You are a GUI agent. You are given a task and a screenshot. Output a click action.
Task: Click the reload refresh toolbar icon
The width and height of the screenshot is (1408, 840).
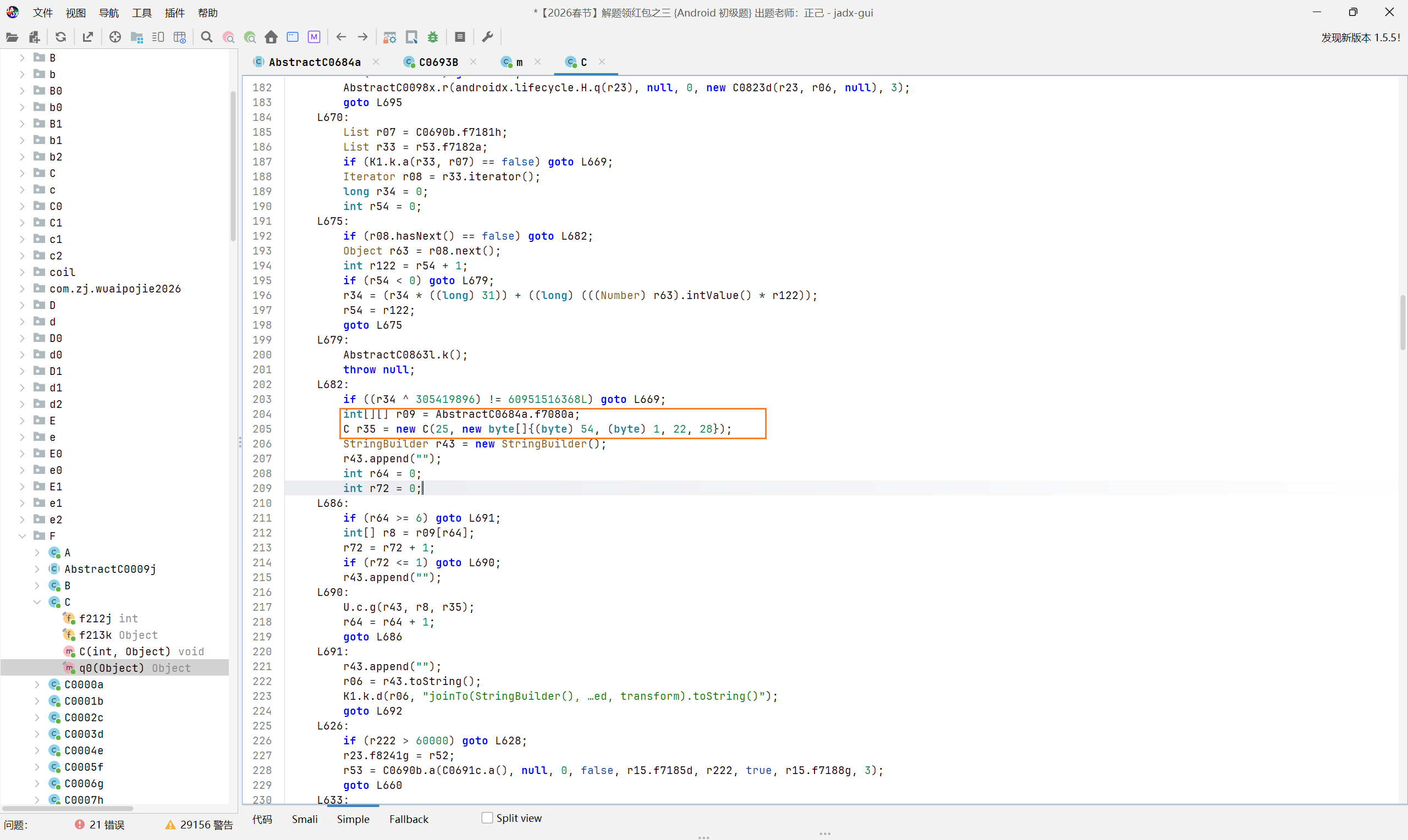pyautogui.click(x=61, y=37)
